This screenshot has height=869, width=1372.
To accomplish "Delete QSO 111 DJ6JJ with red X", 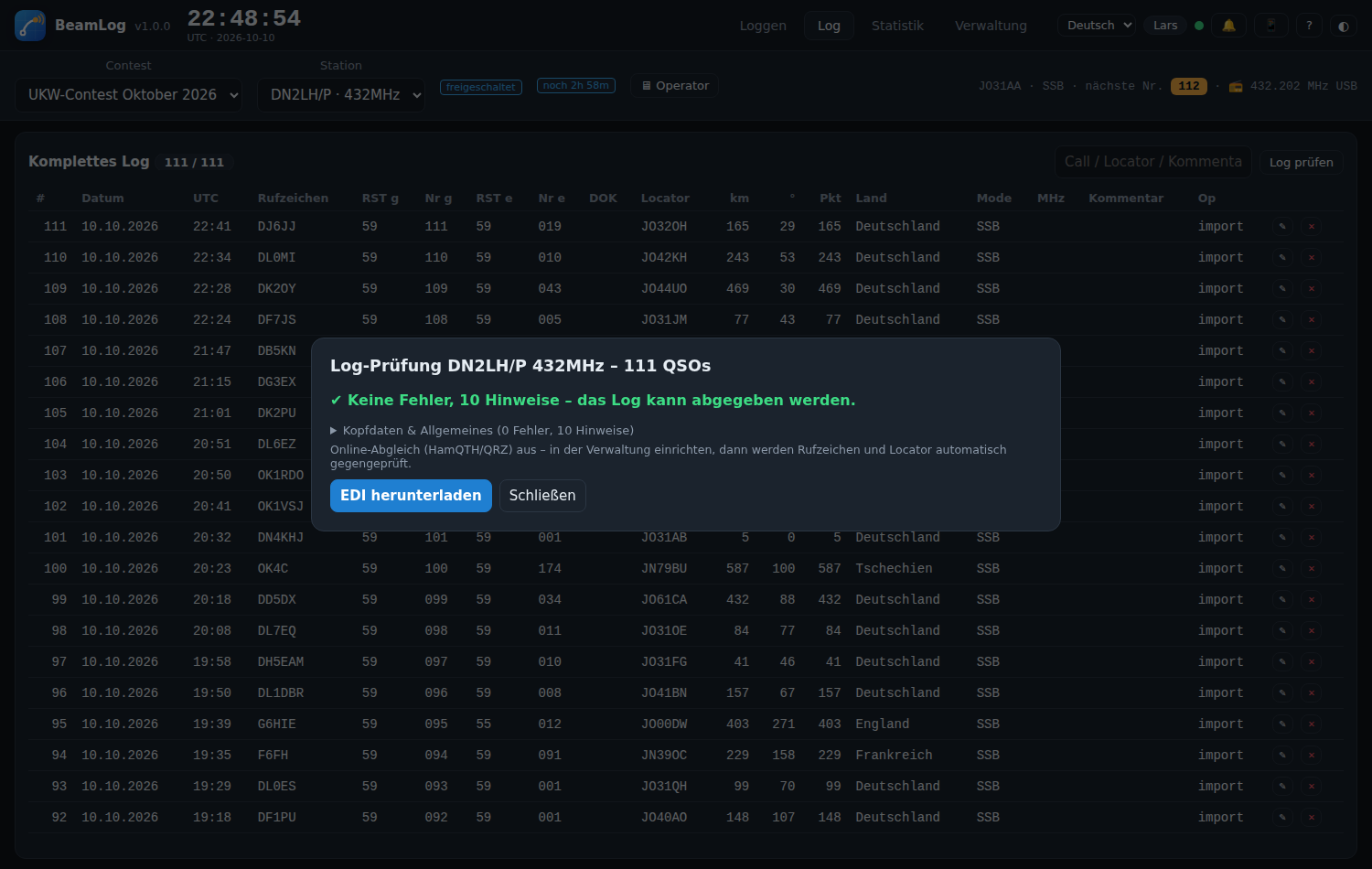I will click(1312, 227).
